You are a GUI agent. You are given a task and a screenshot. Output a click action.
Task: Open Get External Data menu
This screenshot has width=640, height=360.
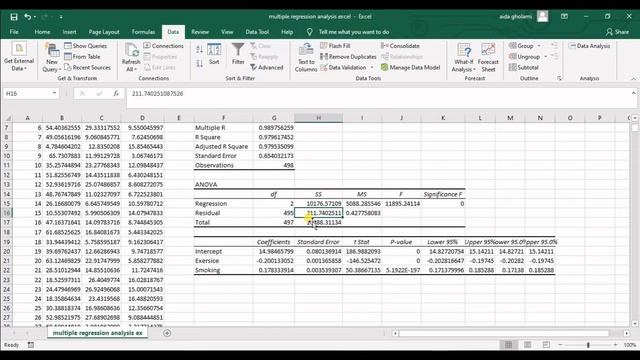point(19,57)
